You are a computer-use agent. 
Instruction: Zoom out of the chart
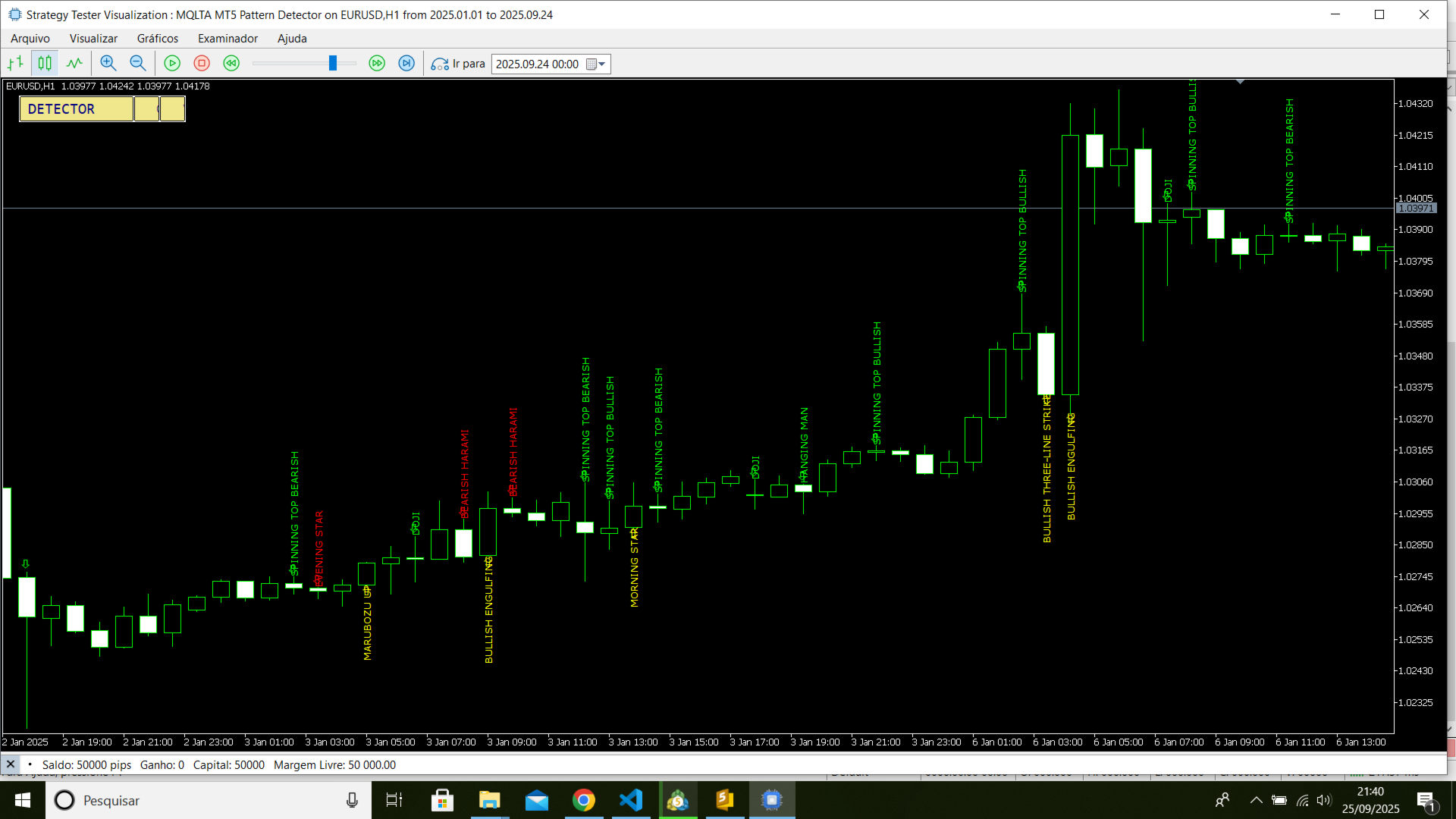[x=137, y=63]
